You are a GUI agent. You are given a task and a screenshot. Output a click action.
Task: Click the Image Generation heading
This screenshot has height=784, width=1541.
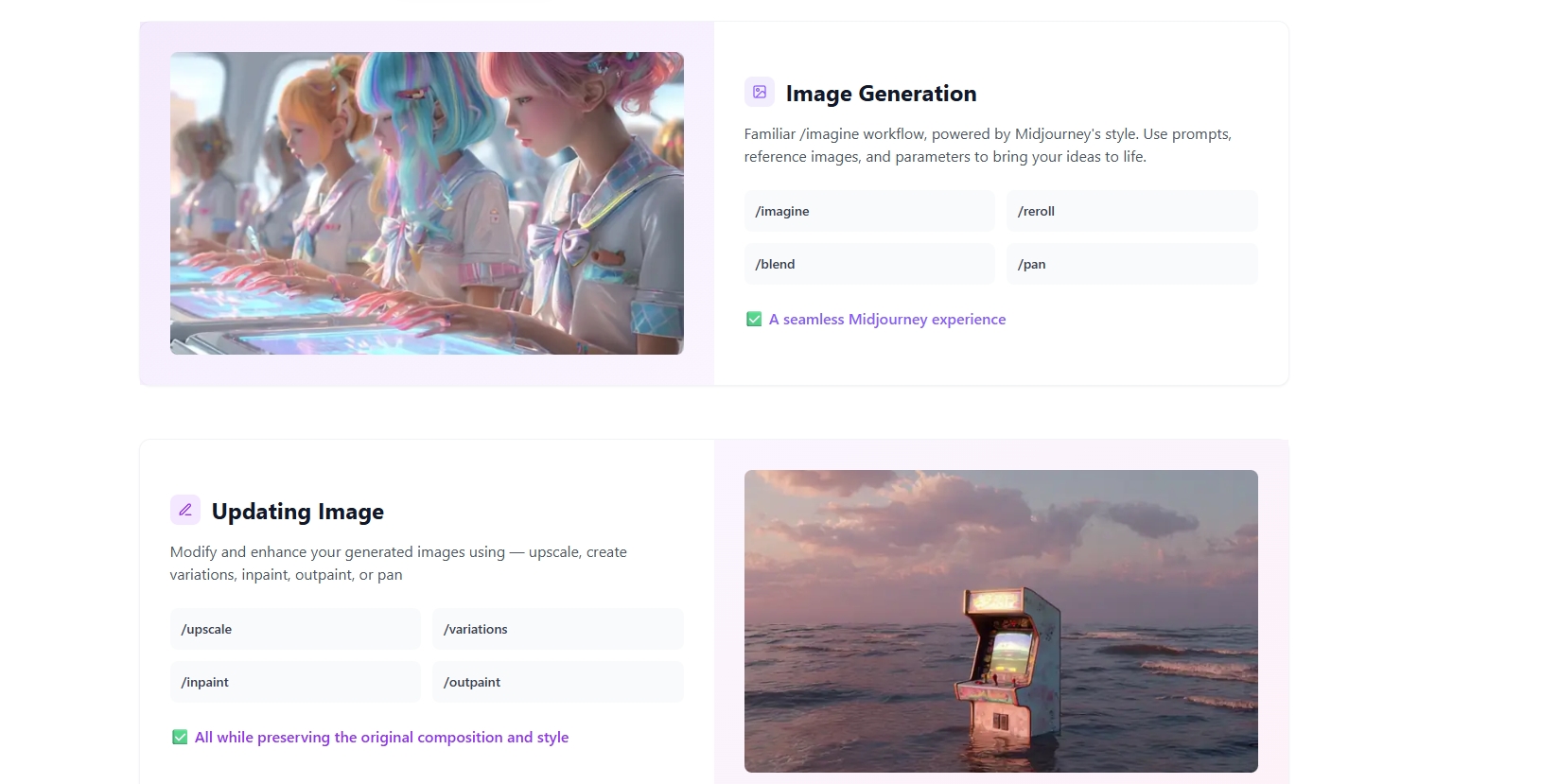point(881,94)
